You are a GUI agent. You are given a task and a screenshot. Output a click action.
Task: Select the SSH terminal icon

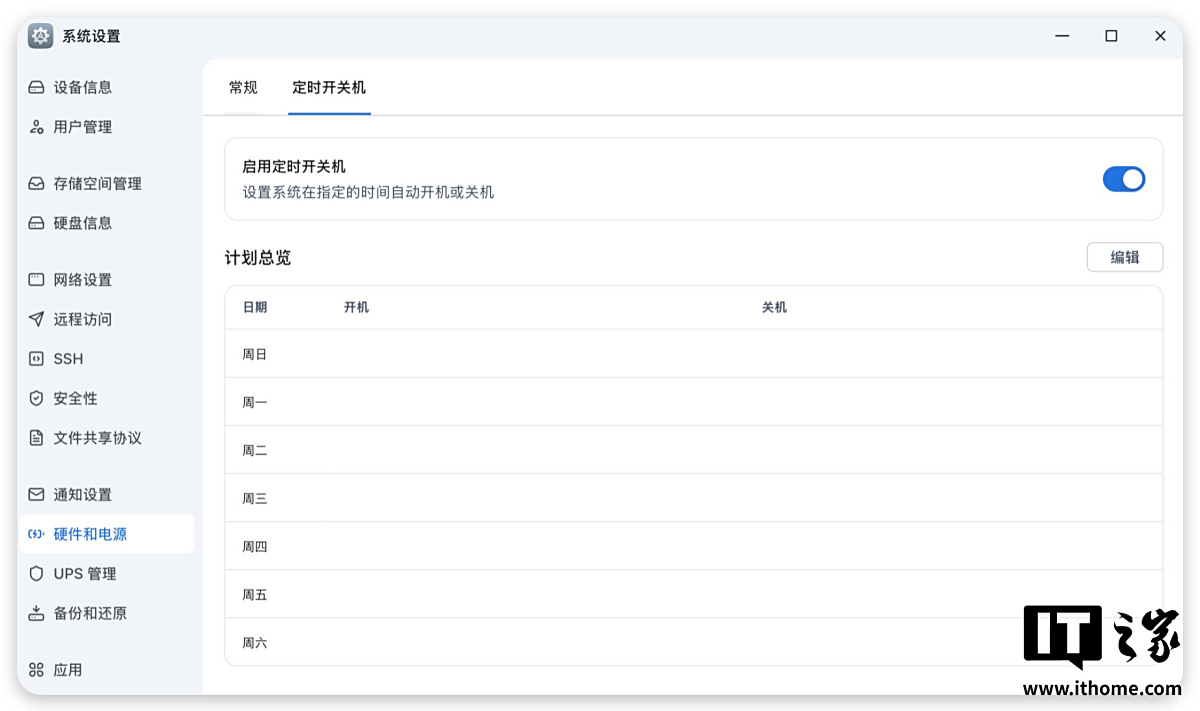click(37, 359)
